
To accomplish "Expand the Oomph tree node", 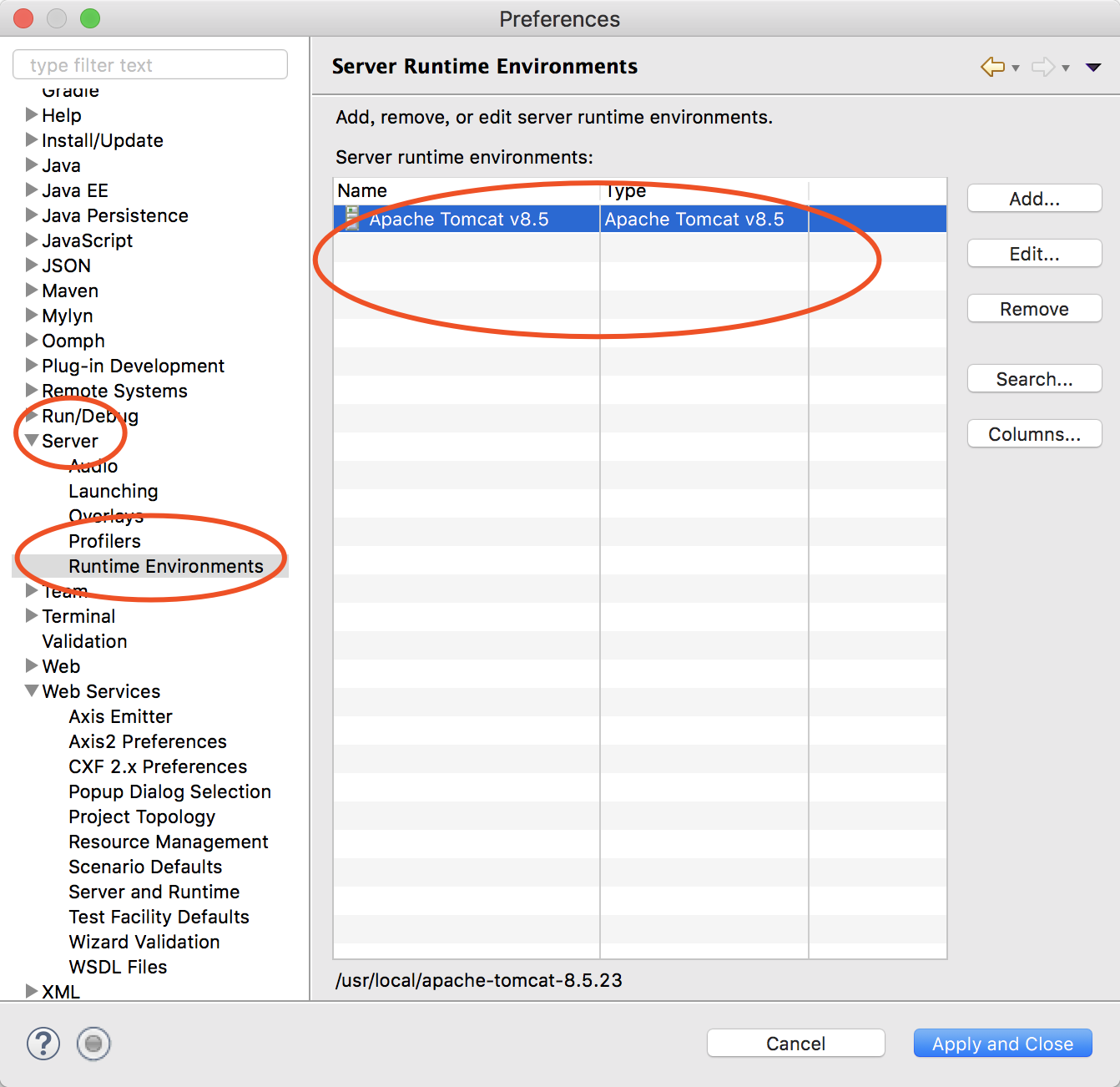I will (x=32, y=340).
